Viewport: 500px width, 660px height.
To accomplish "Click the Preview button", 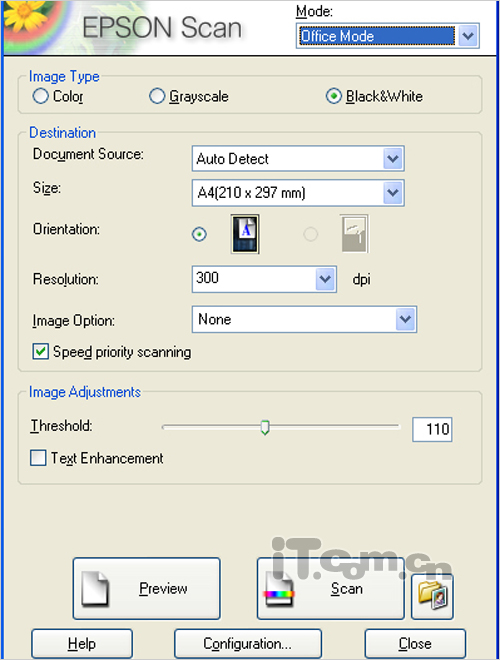I will [146, 588].
